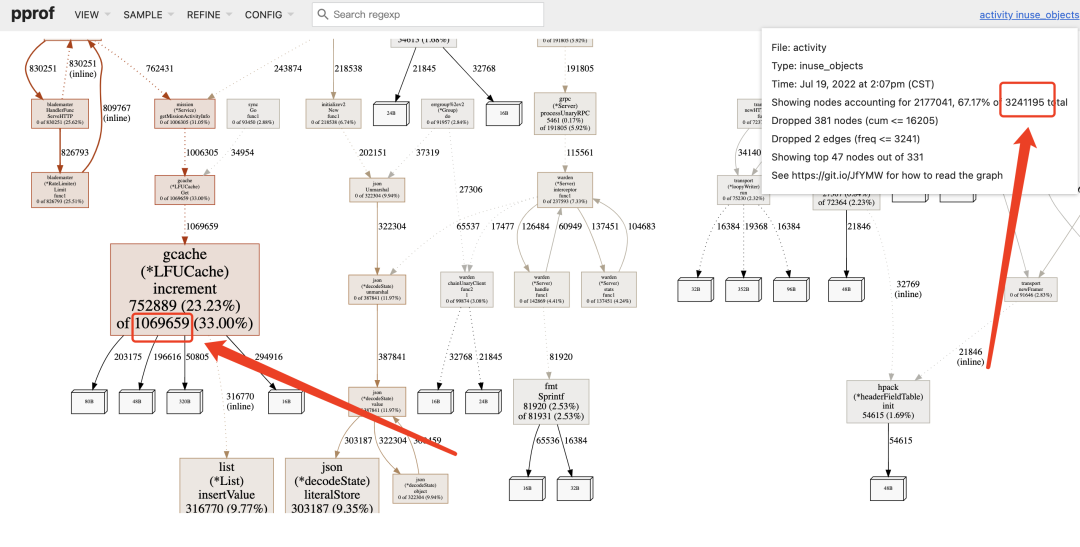Select the json literalStore node
The height and width of the screenshot is (547, 1080).
(x=331, y=486)
